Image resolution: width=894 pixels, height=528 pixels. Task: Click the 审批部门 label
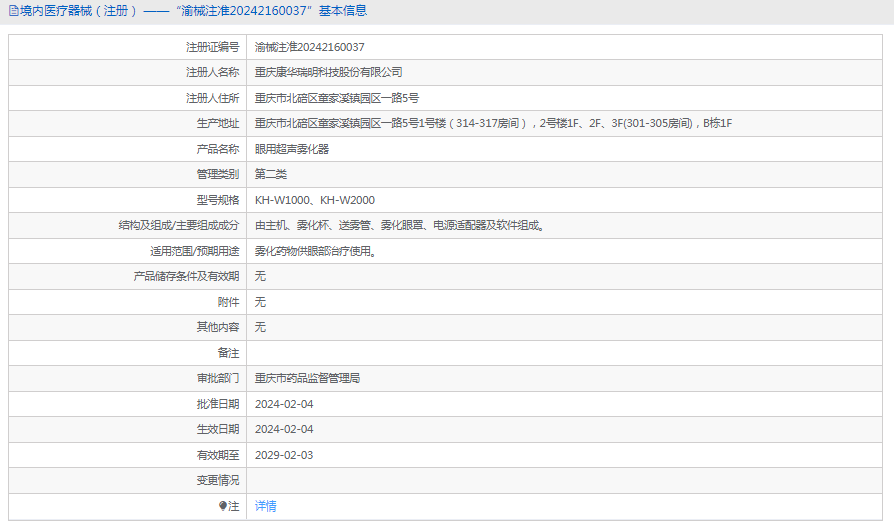[218, 379]
